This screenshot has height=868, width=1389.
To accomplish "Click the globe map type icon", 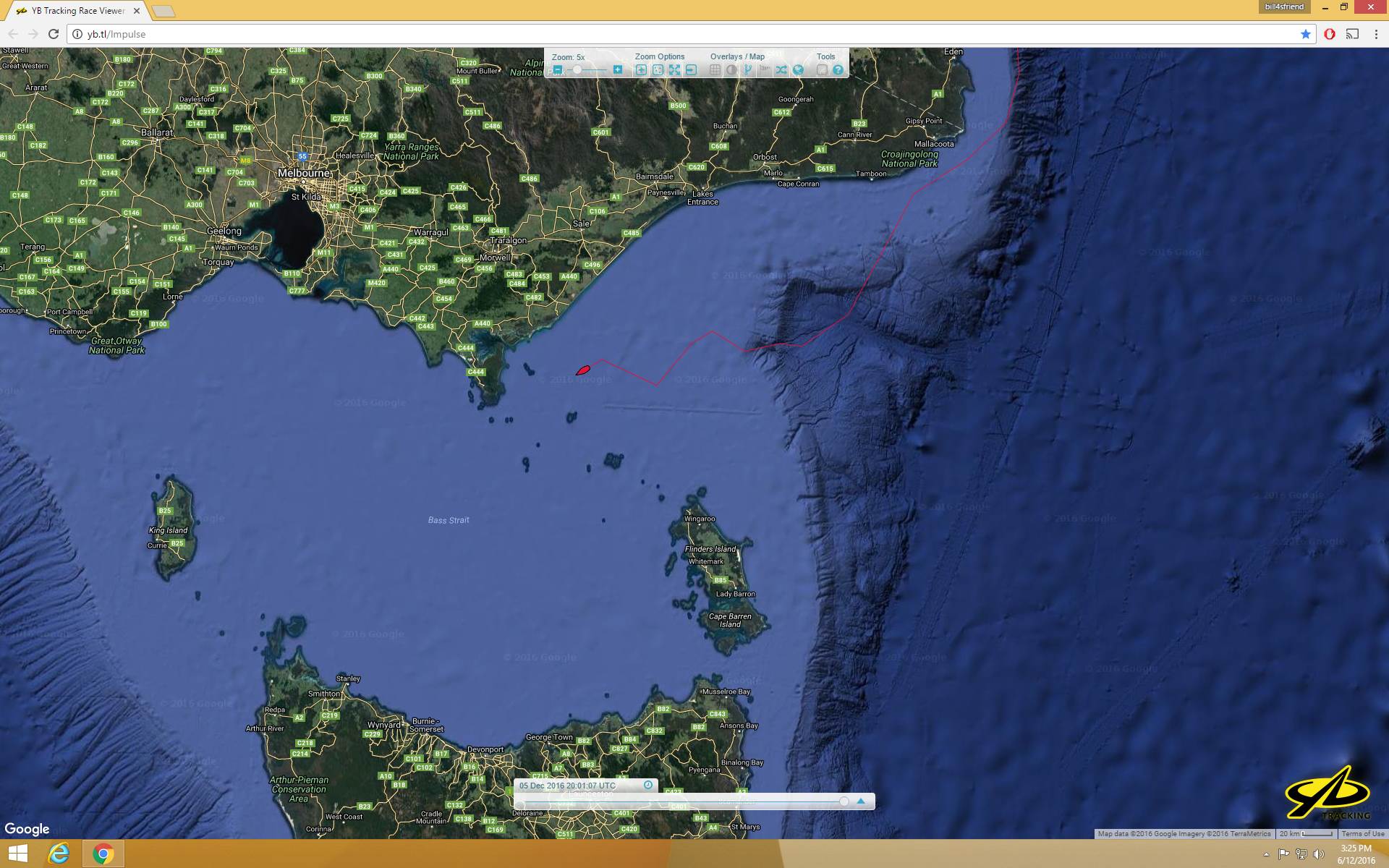I will pos(798,70).
